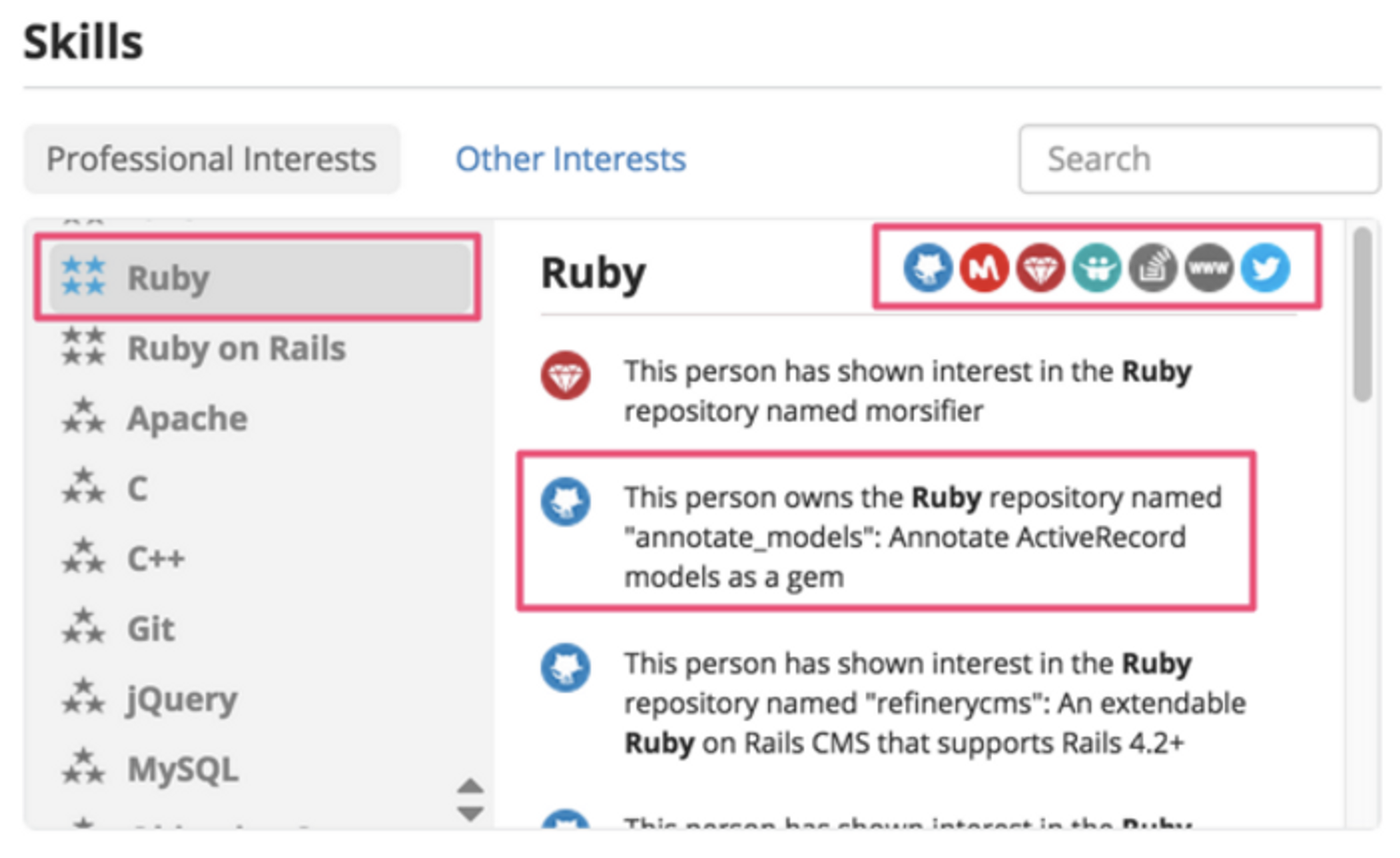
Task: Click the red Meetup icon
Action: click(x=983, y=268)
